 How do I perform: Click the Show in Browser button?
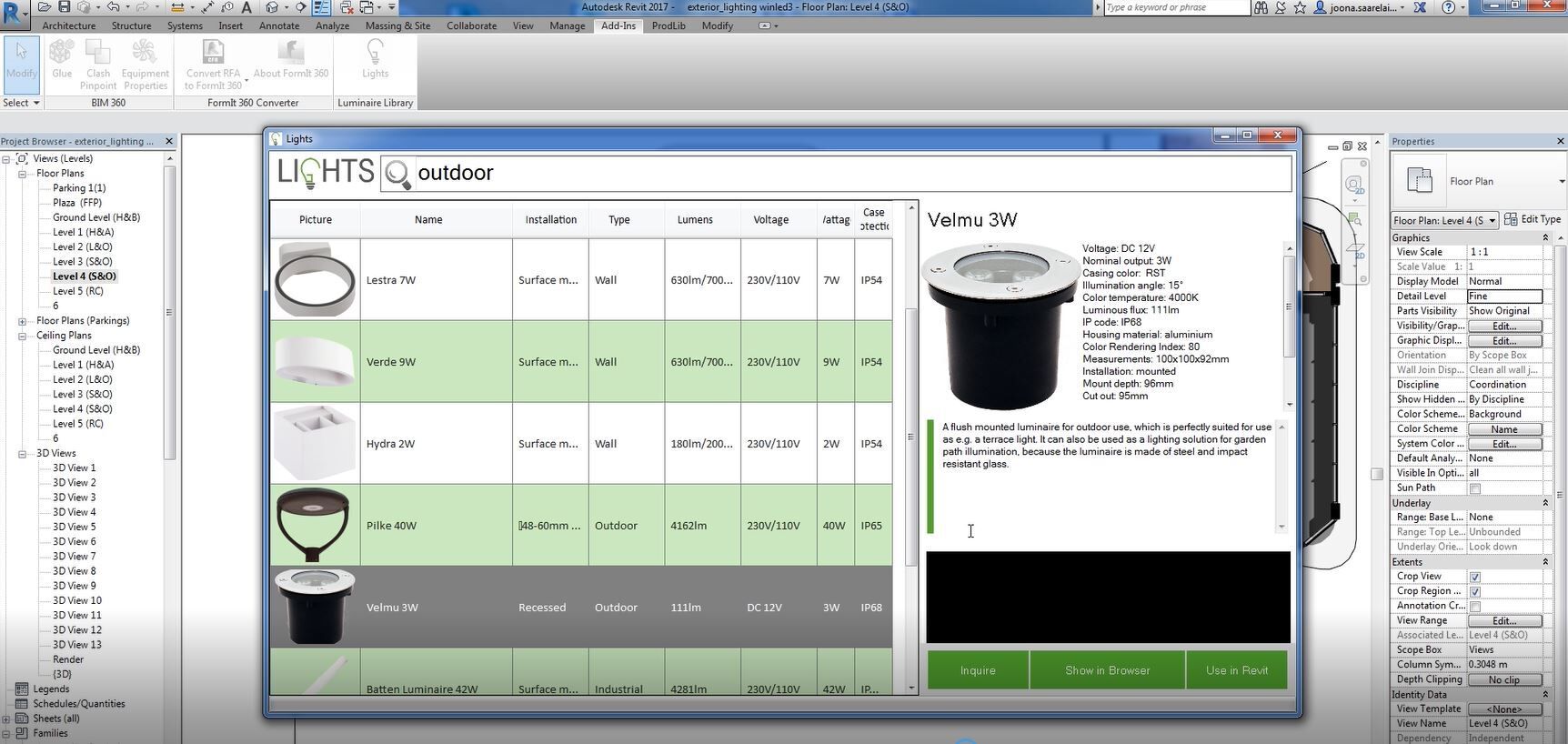1107,670
